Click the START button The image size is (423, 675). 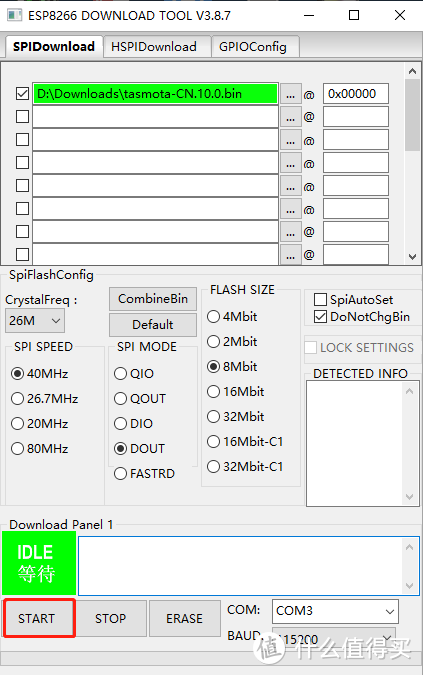point(39,618)
